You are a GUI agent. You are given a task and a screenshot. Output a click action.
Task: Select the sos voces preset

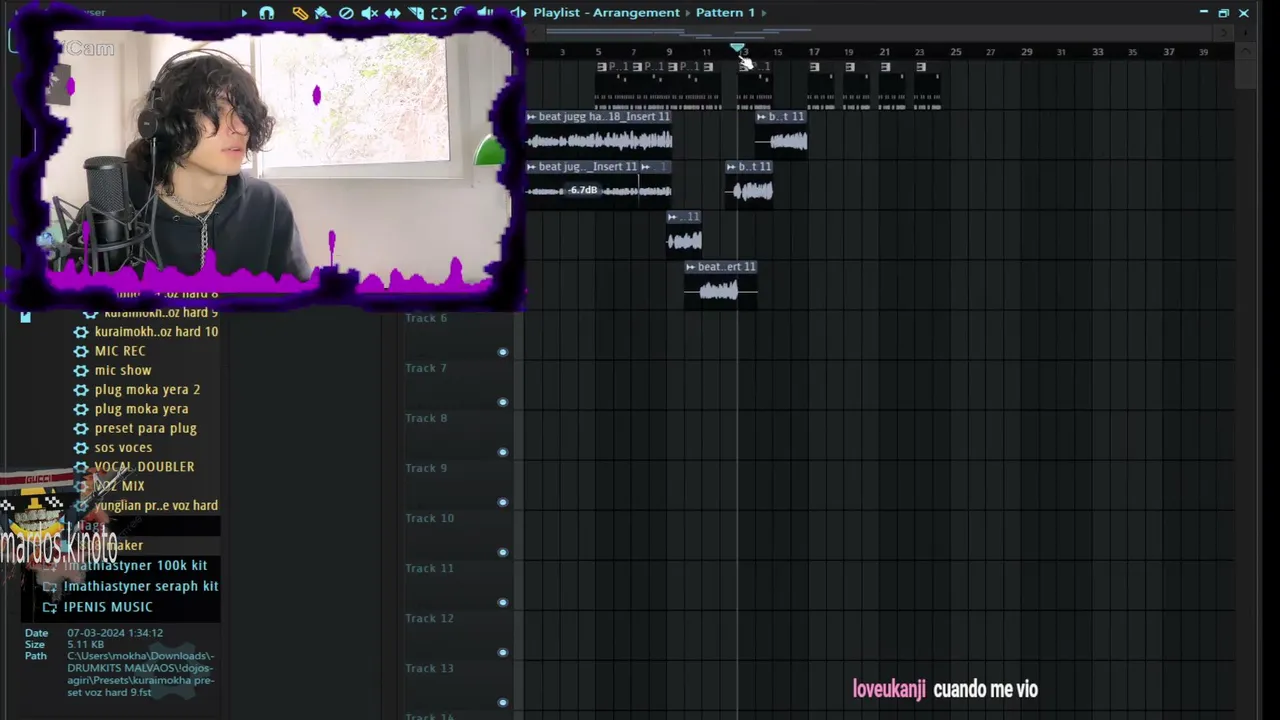point(123,448)
